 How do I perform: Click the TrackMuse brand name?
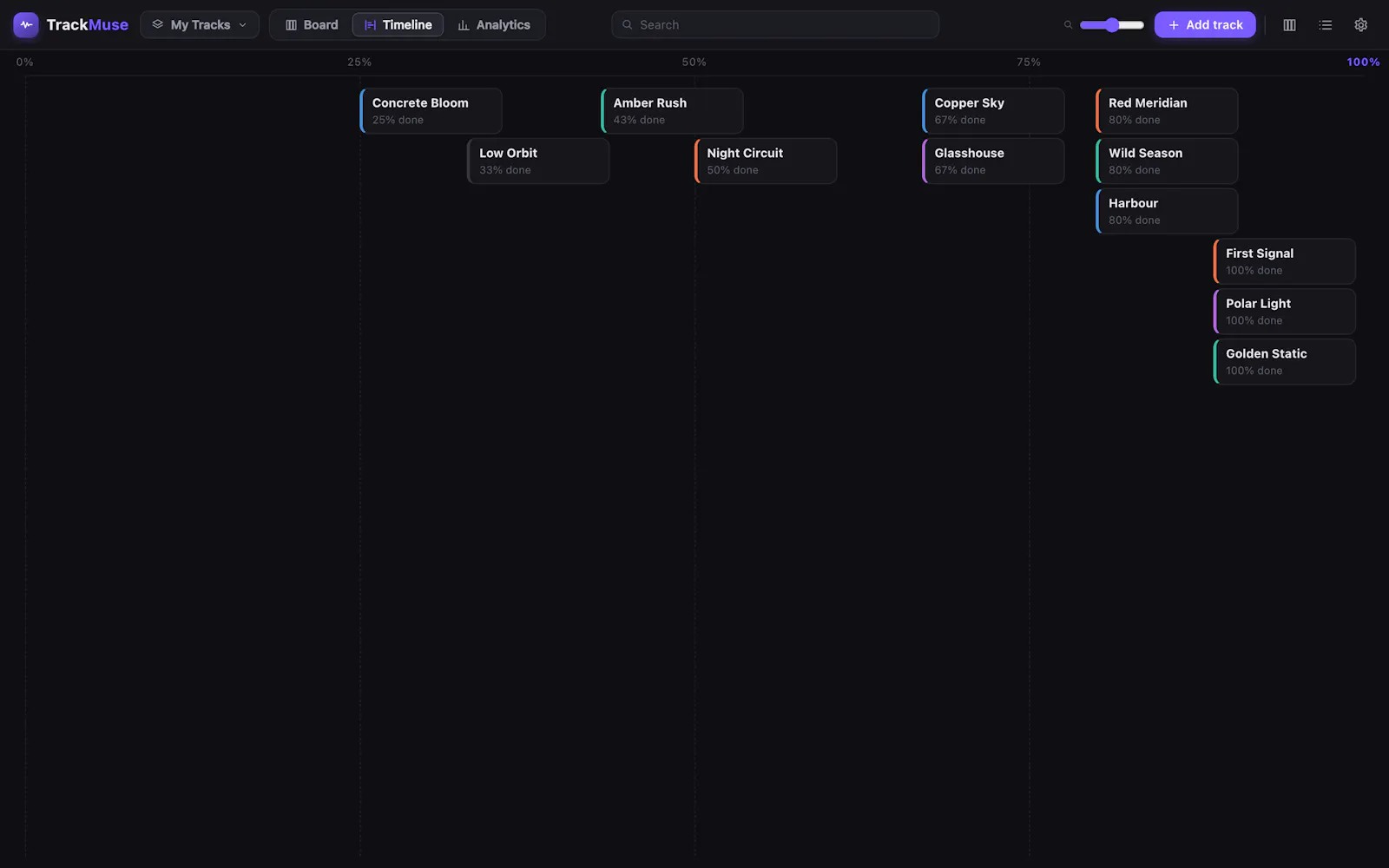[88, 24]
